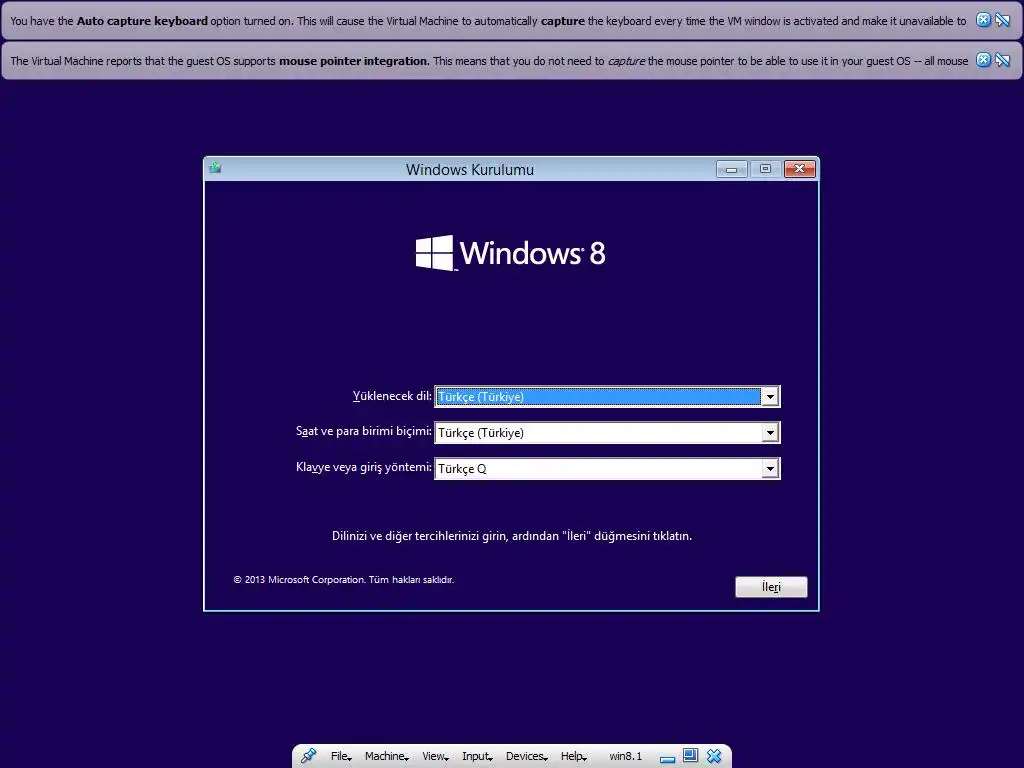Click the Windows Kurulumu title text
Viewport: 1024px width, 768px height.
[470, 170]
